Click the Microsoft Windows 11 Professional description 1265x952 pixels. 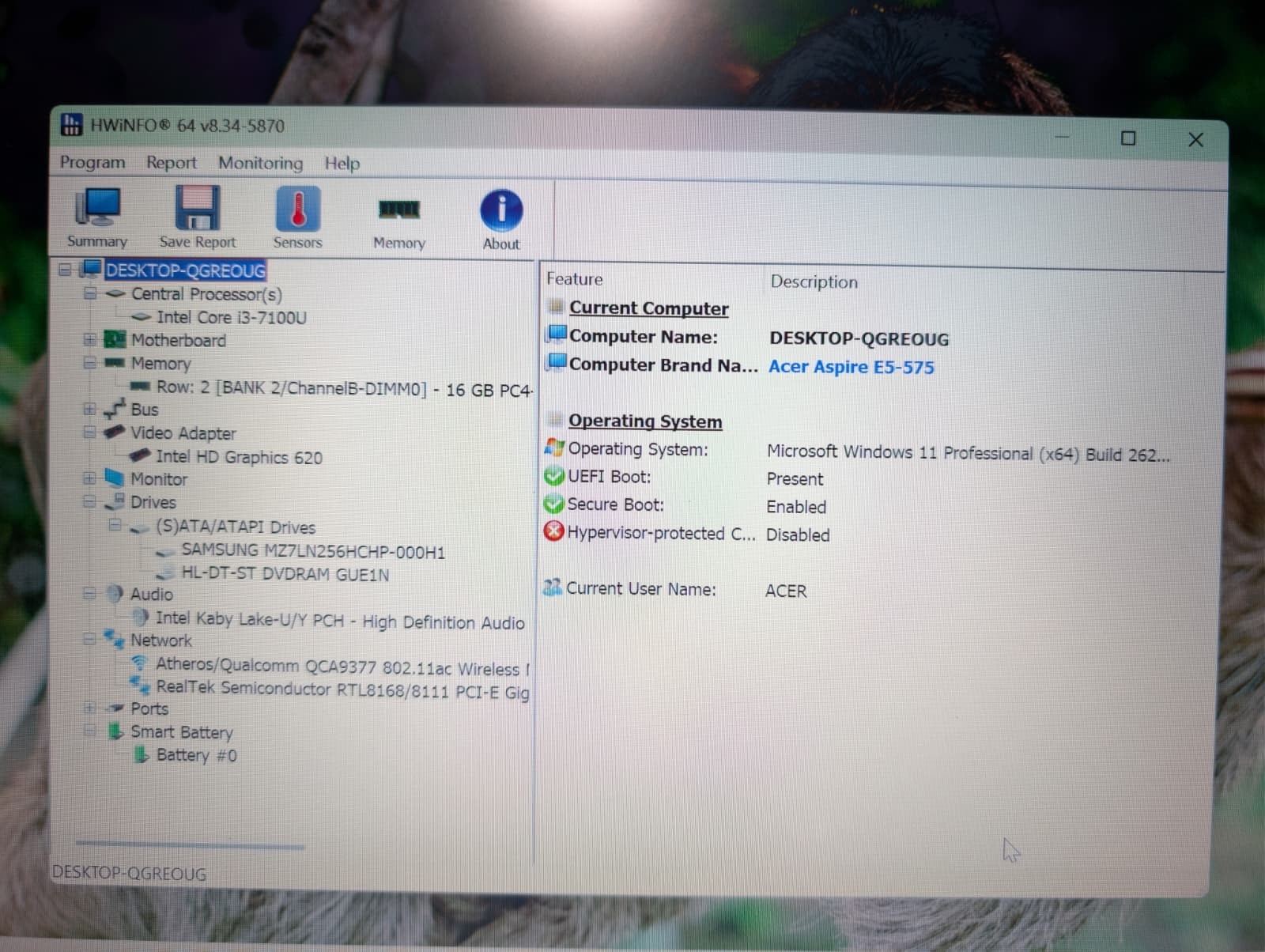point(969,453)
